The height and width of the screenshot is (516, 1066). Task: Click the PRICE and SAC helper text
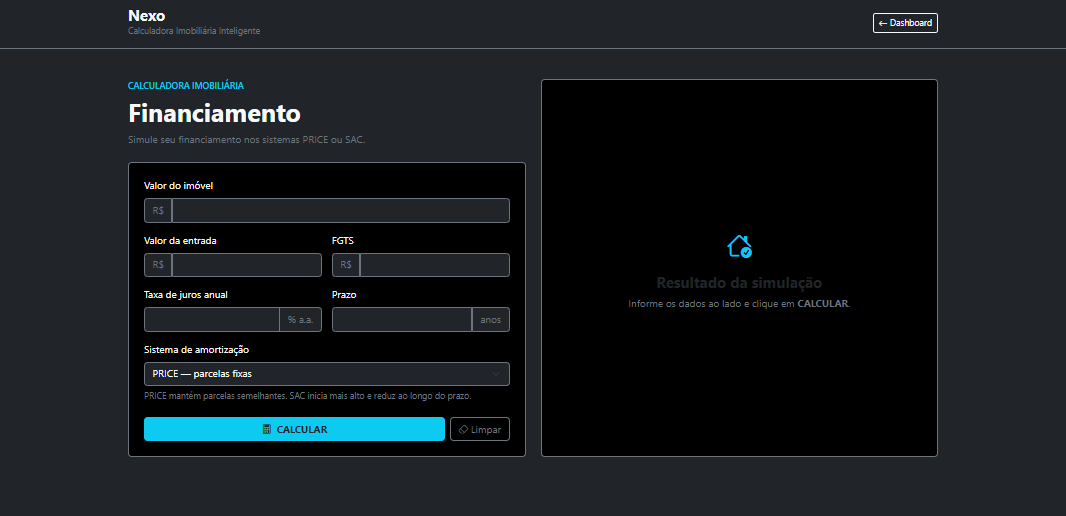(307, 396)
